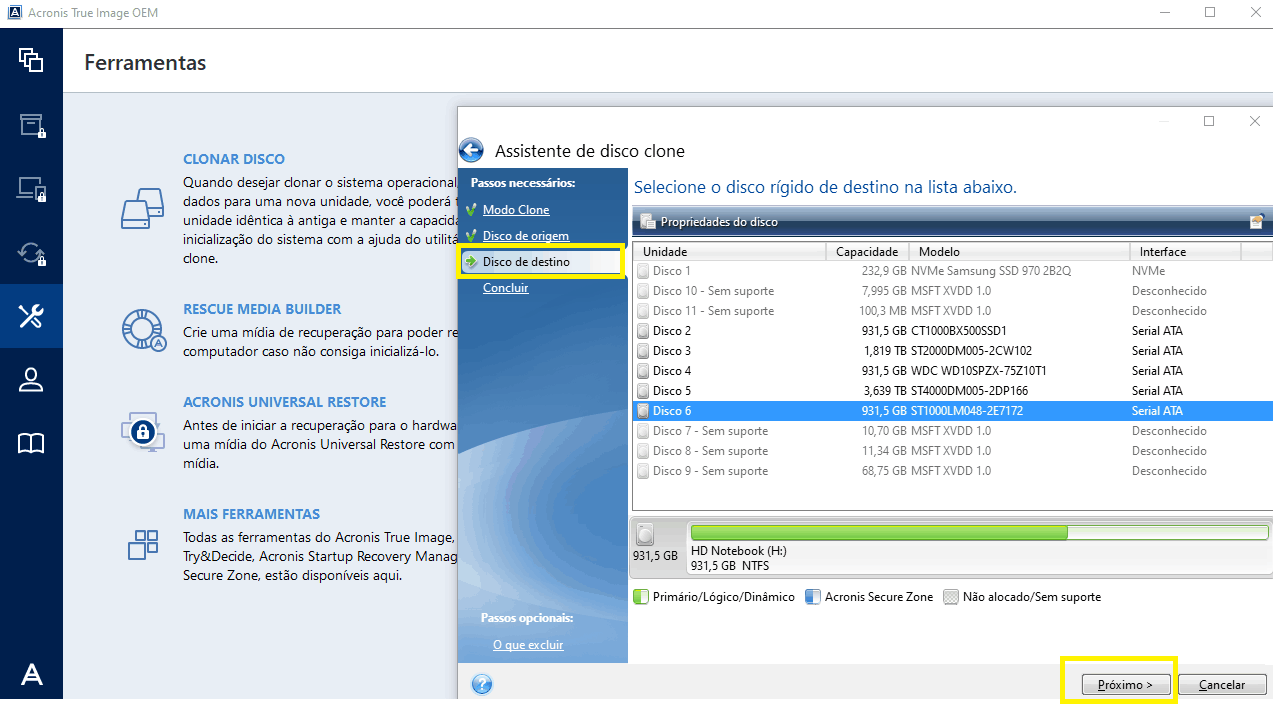Click the disk properties icon in header bar

click(x=647, y=221)
